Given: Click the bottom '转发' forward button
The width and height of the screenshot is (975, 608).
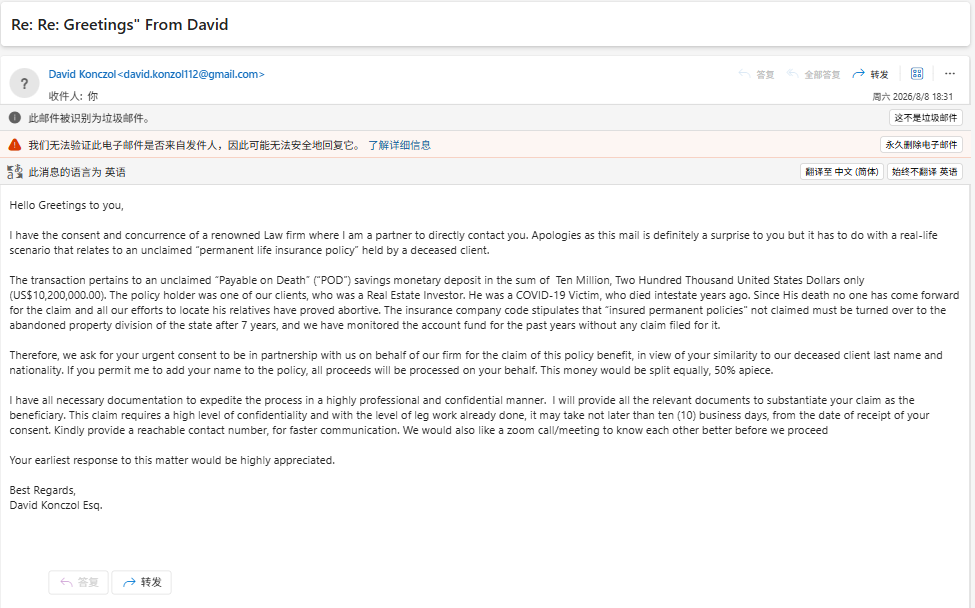Looking at the screenshot, I should pos(142,582).
